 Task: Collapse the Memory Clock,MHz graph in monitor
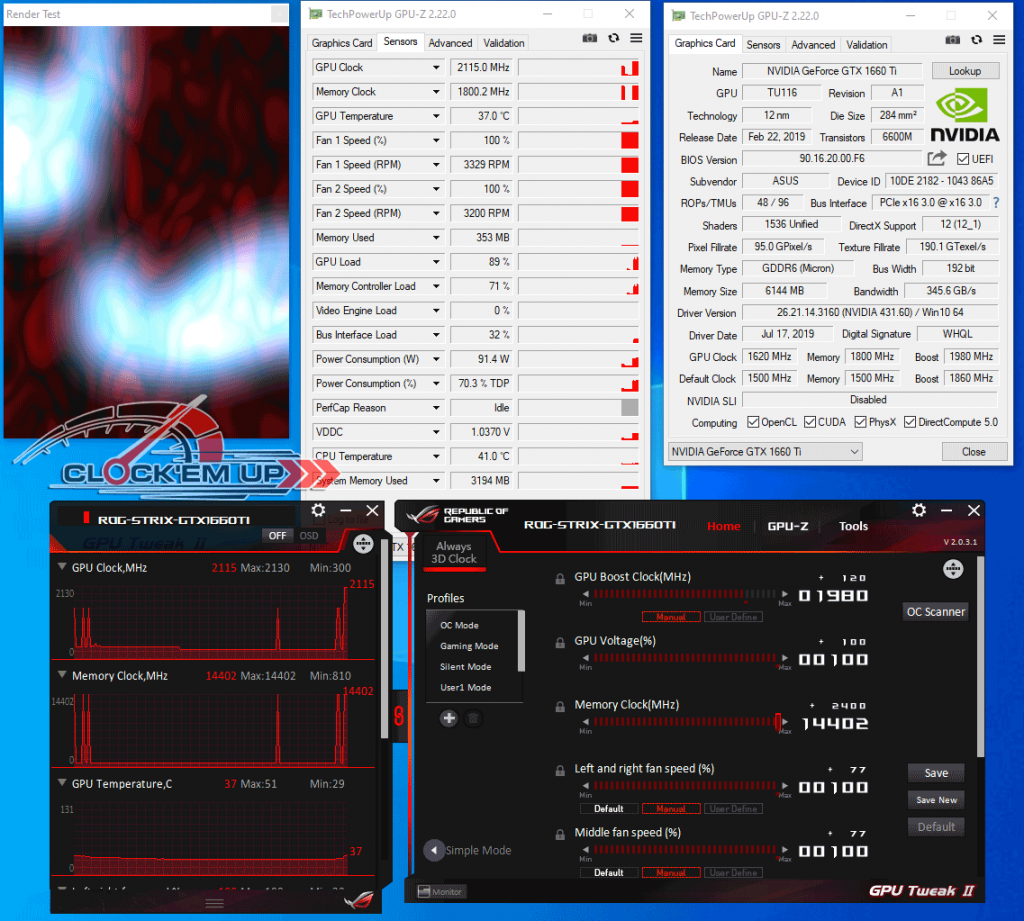point(63,676)
